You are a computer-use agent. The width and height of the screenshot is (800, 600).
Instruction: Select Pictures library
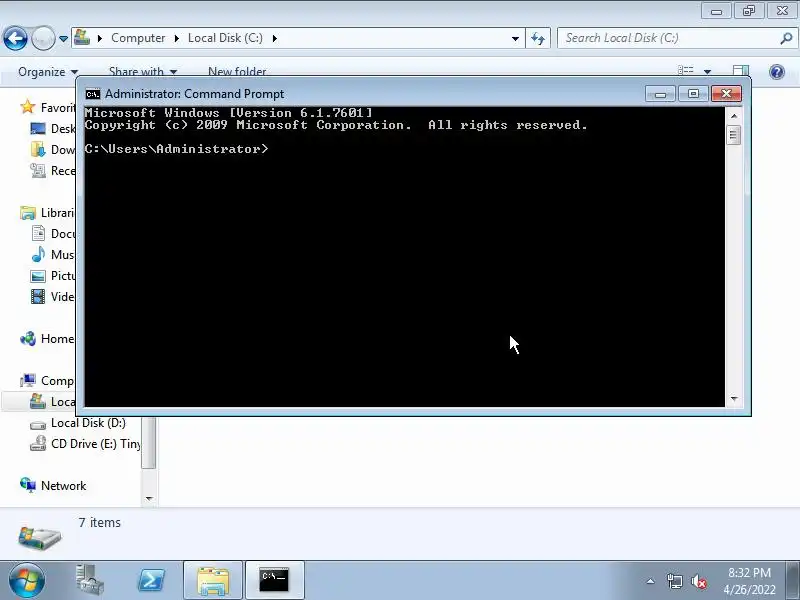coord(53,276)
